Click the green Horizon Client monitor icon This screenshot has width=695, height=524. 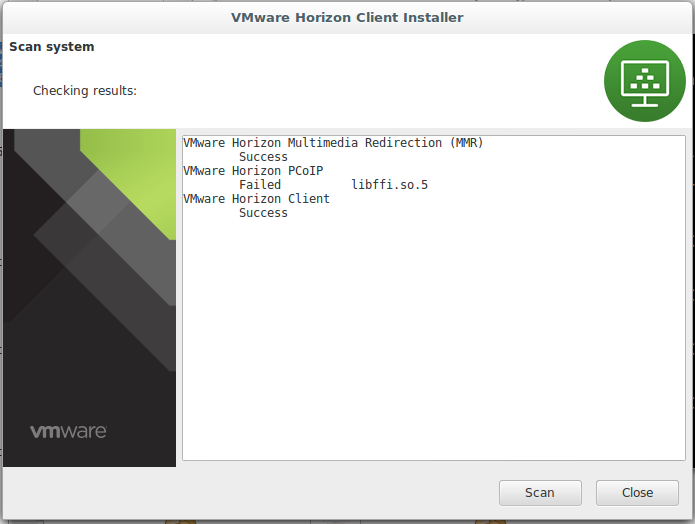click(644, 81)
